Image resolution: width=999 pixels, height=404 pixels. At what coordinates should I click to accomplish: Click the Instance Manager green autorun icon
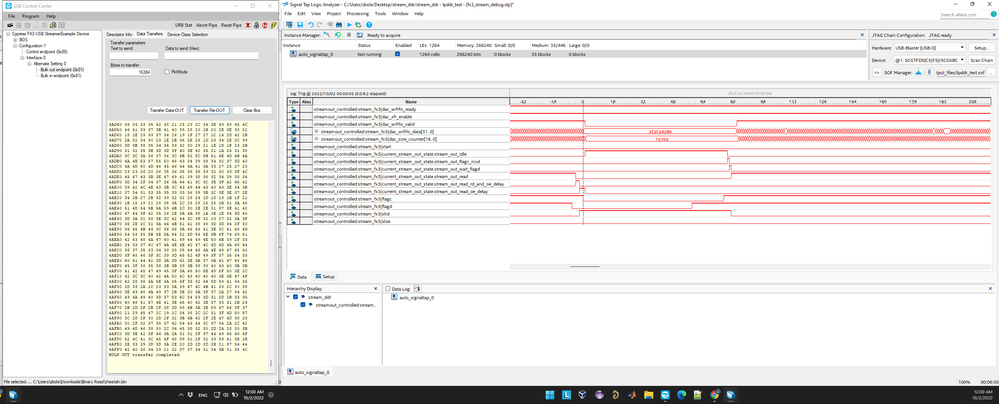[x=338, y=34]
